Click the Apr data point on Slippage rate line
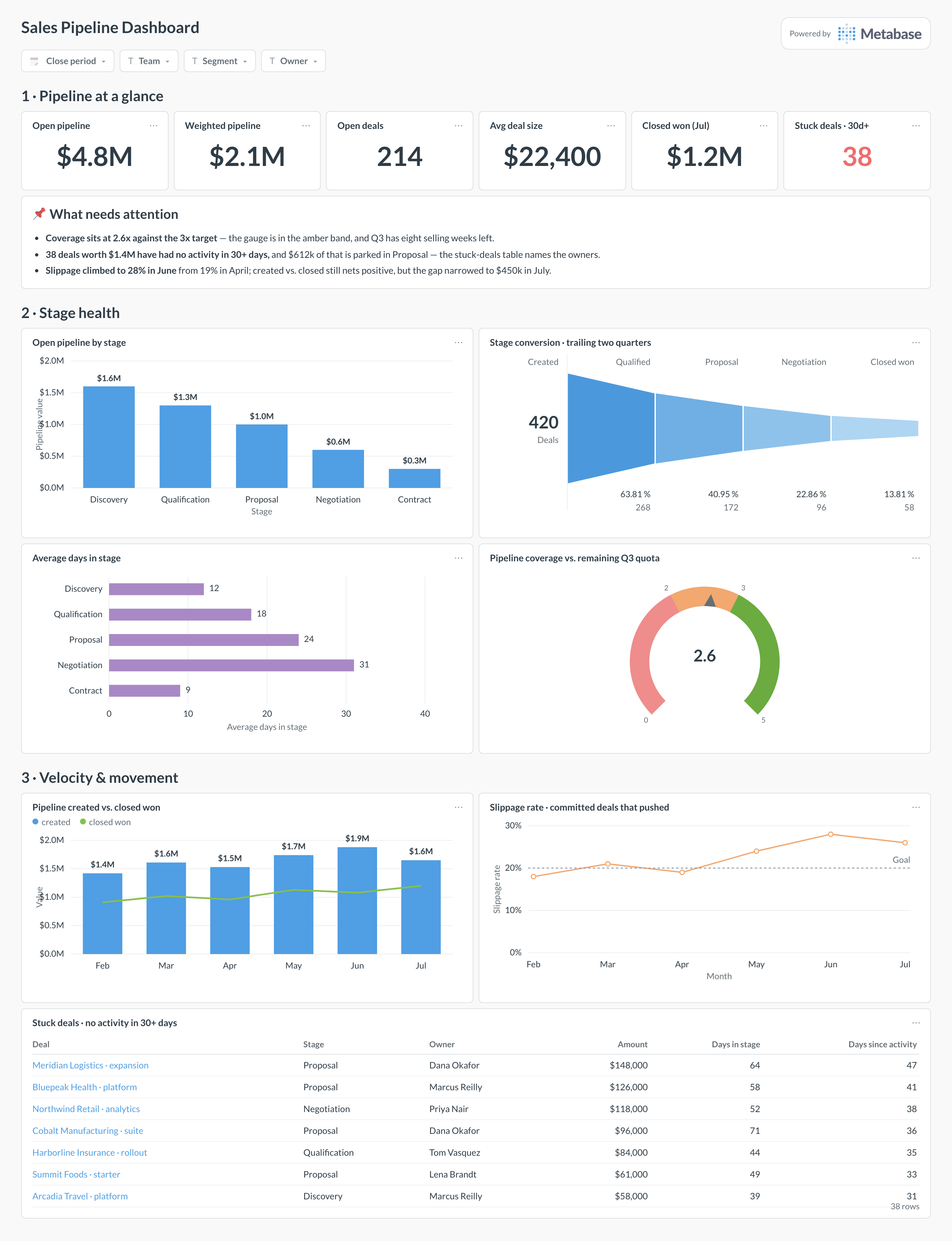The height and width of the screenshot is (1241, 952). pyautogui.click(x=682, y=872)
